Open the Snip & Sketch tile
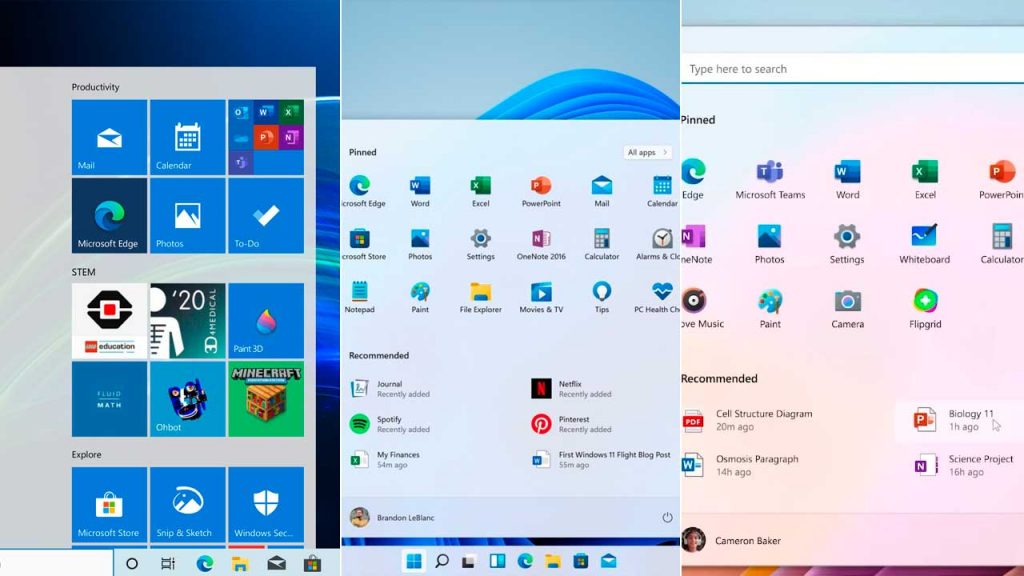 coord(187,504)
